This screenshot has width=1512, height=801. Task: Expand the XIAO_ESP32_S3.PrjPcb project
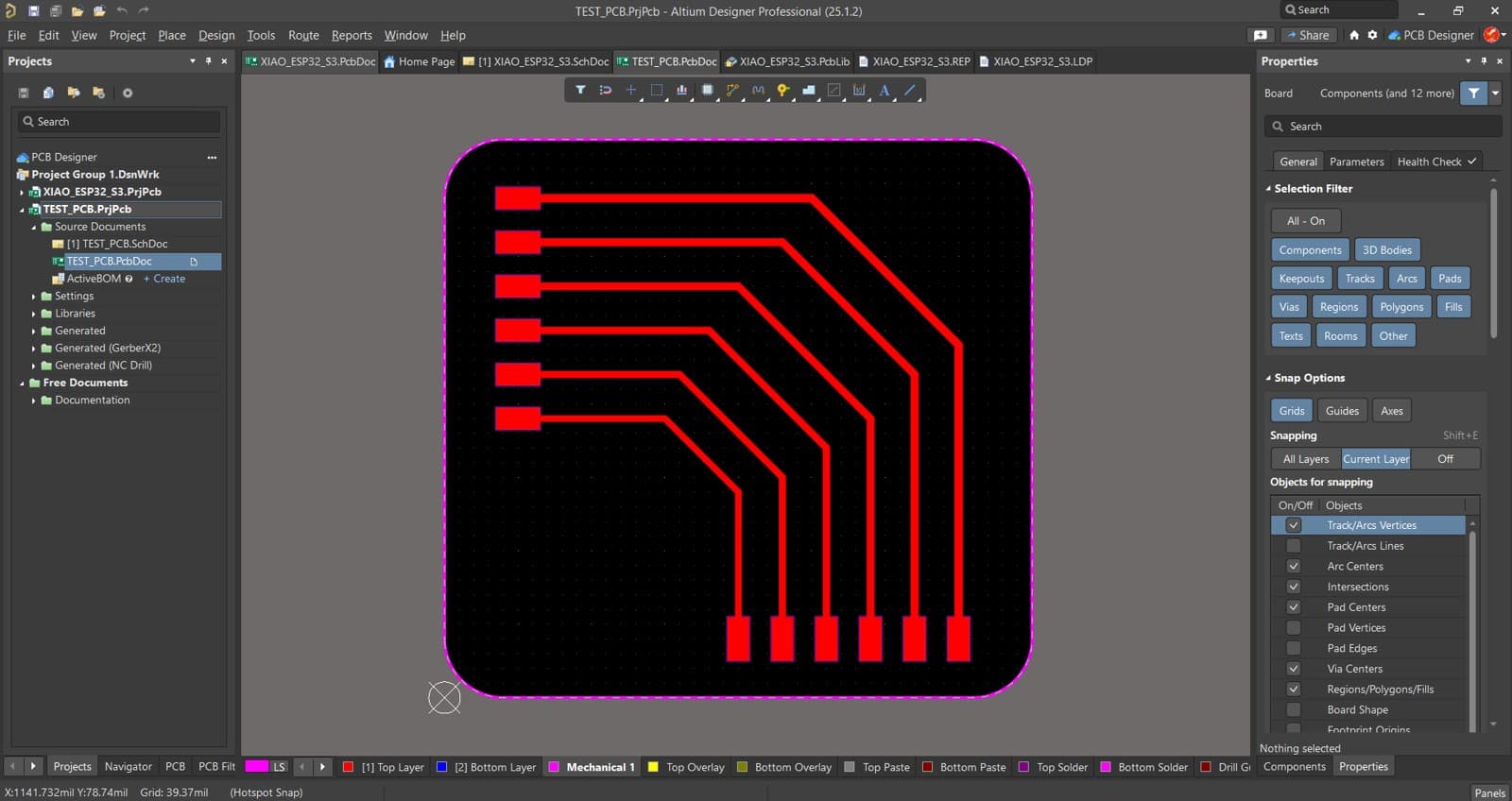22,192
